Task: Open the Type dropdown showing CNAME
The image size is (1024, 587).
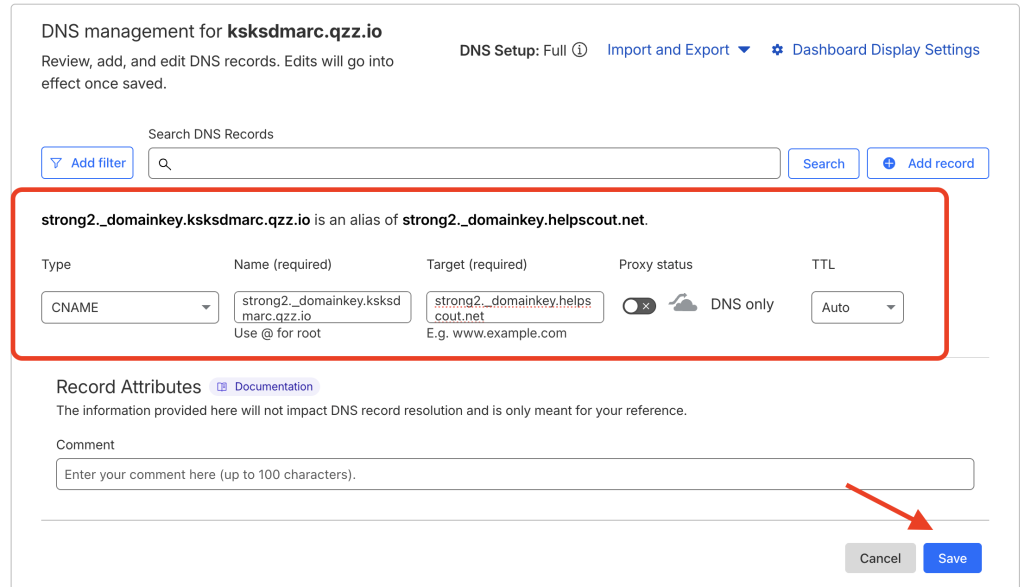Action: [x=130, y=308]
